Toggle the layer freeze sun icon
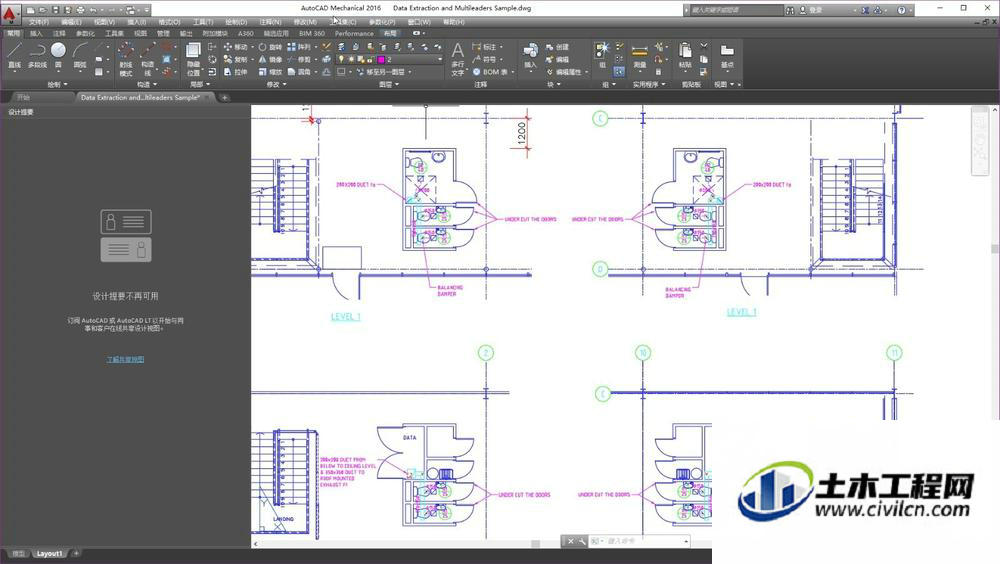Image resolution: width=1000 pixels, height=564 pixels. point(351,59)
